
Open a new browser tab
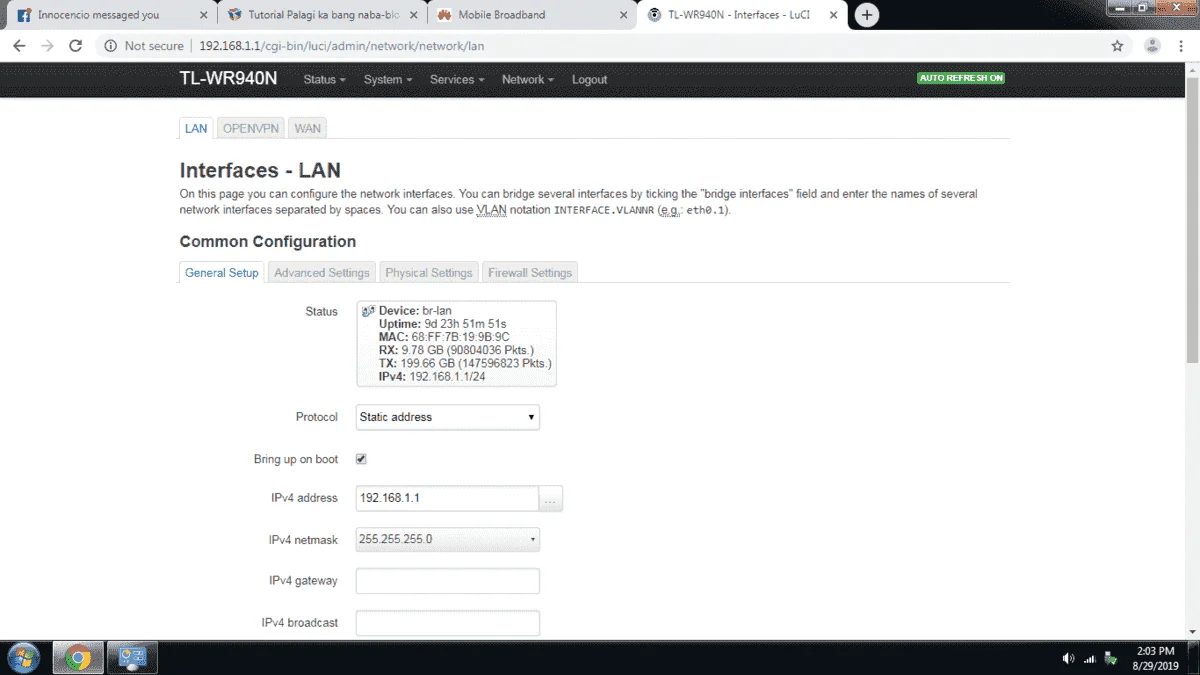click(868, 15)
